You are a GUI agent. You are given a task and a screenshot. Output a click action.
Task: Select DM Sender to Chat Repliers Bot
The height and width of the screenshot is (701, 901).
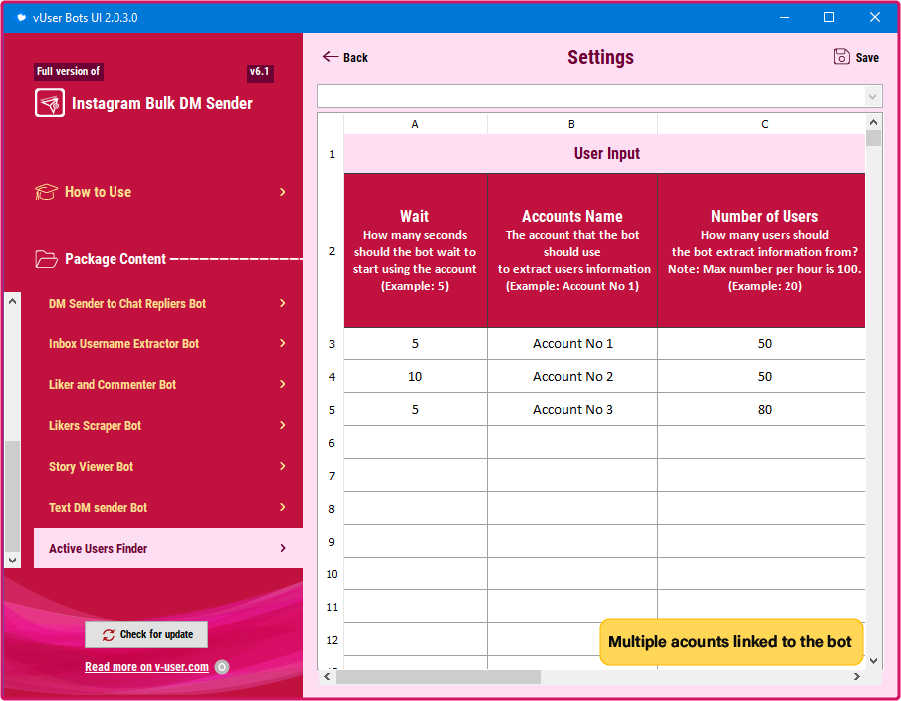pos(167,303)
